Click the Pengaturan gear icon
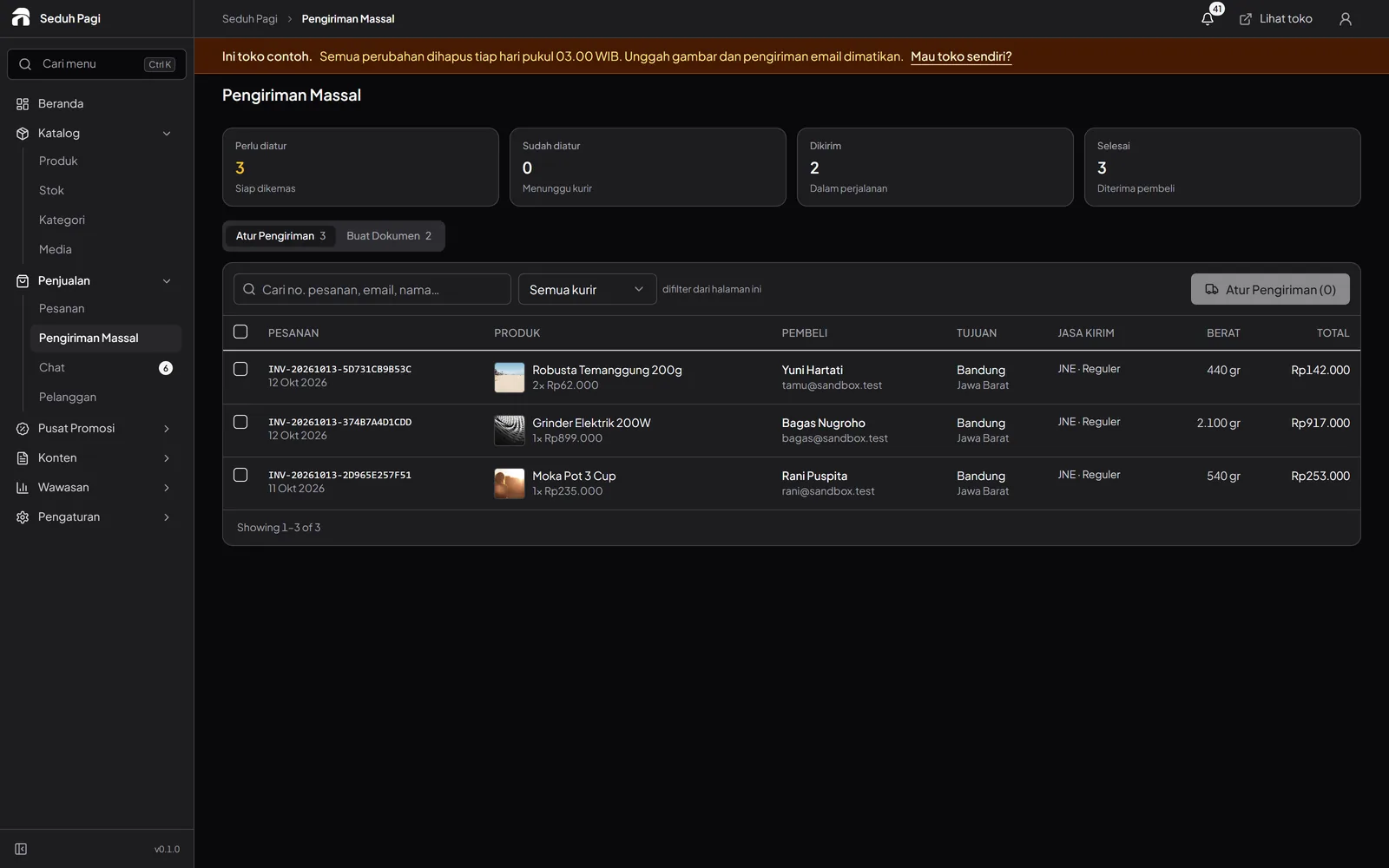The width and height of the screenshot is (1389, 868). point(23,517)
